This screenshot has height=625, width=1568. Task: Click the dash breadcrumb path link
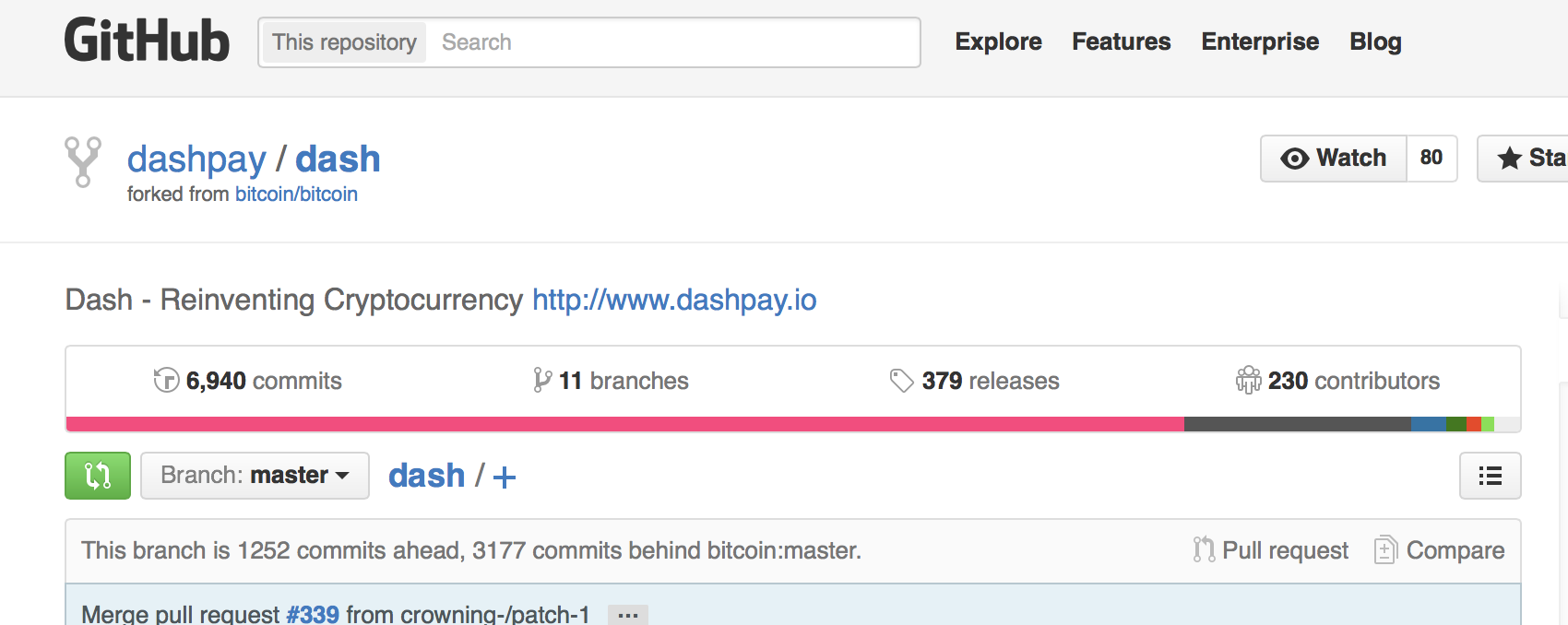427,476
